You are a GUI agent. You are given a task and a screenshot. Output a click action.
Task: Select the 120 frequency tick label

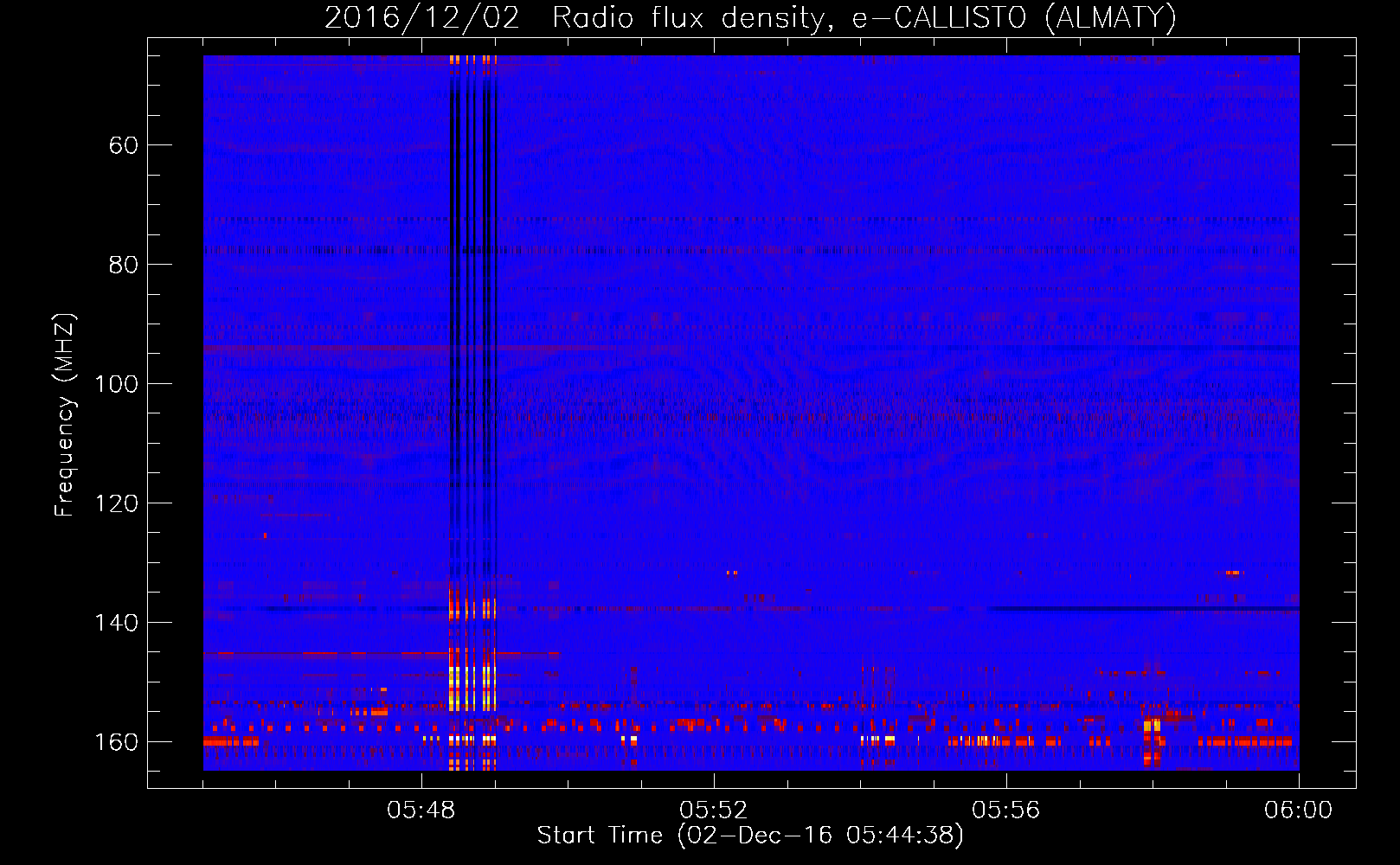point(117,503)
